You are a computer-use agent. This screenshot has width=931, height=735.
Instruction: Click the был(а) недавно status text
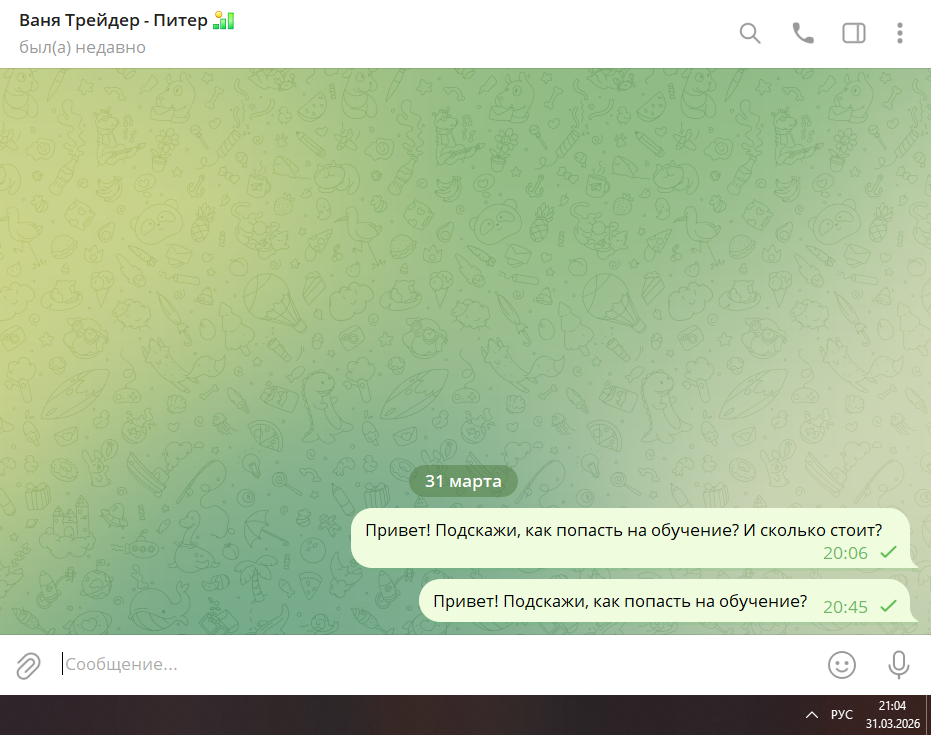(x=82, y=47)
